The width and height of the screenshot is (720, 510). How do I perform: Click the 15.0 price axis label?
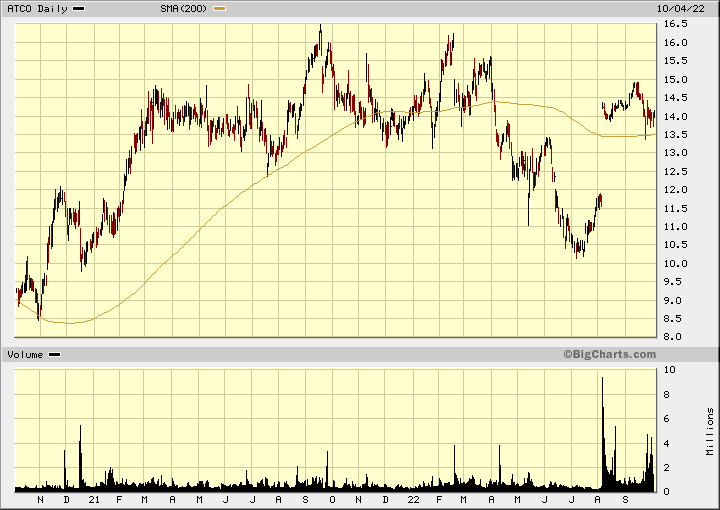[676, 79]
